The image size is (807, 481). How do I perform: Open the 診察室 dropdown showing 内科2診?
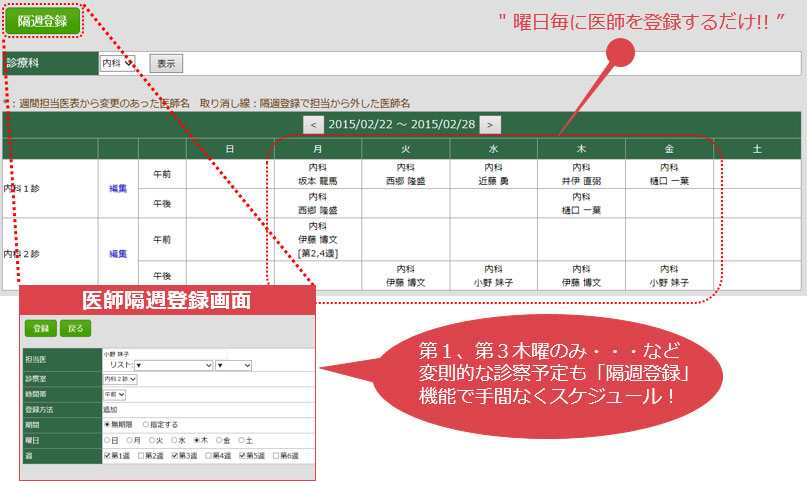click(120, 380)
